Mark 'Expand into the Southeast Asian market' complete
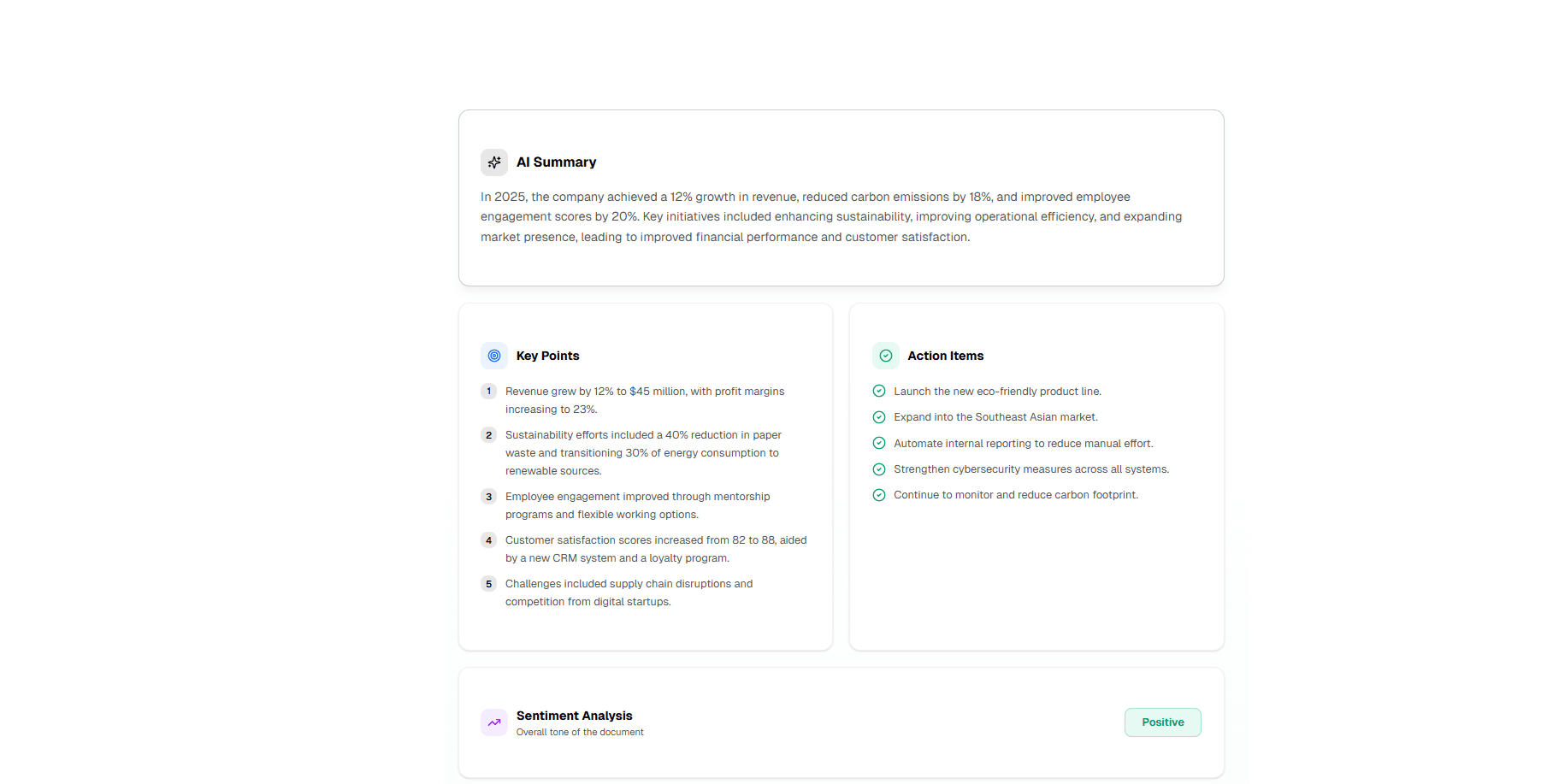 click(x=879, y=416)
